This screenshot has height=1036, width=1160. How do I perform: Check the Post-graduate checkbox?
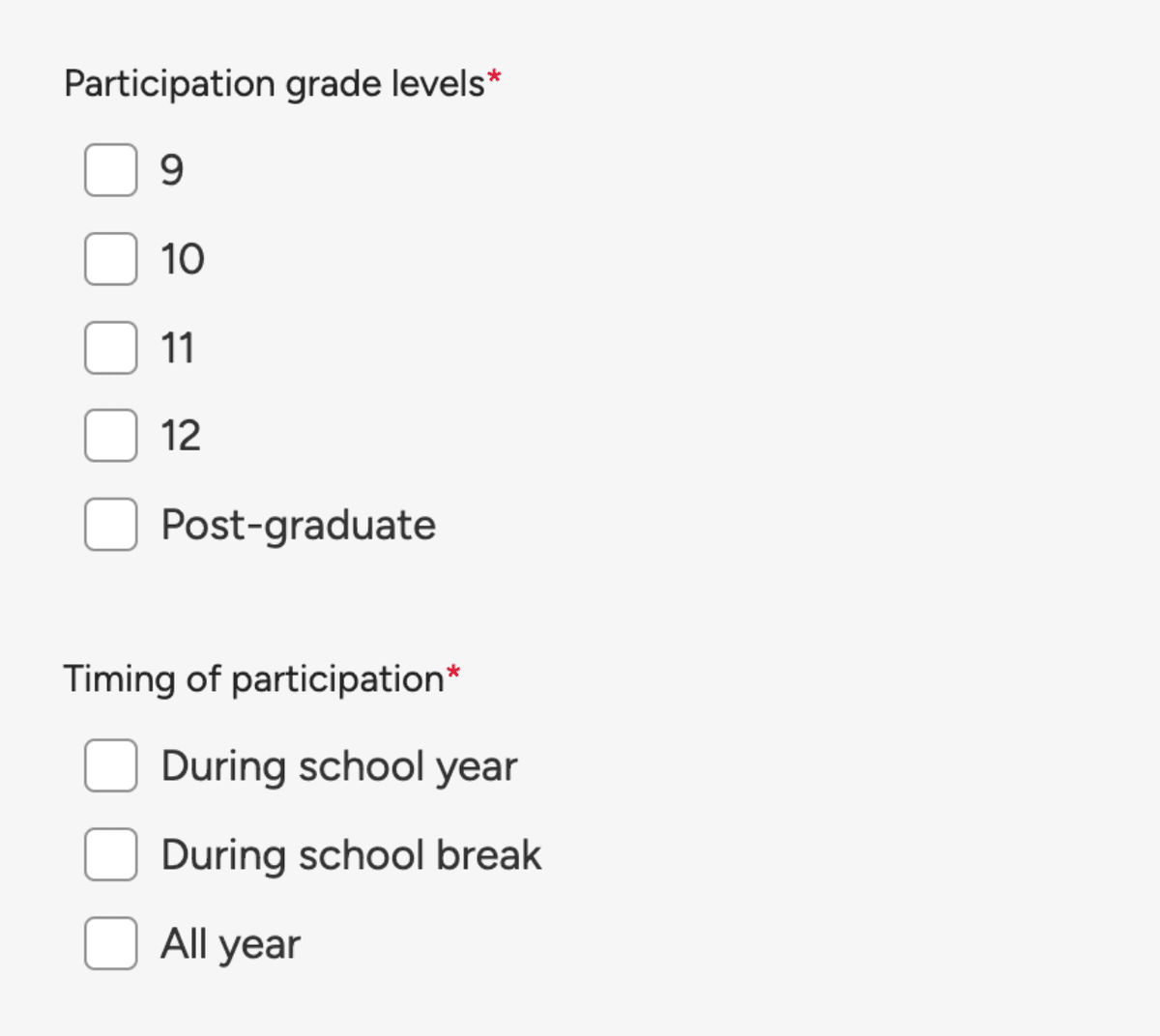pos(109,525)
